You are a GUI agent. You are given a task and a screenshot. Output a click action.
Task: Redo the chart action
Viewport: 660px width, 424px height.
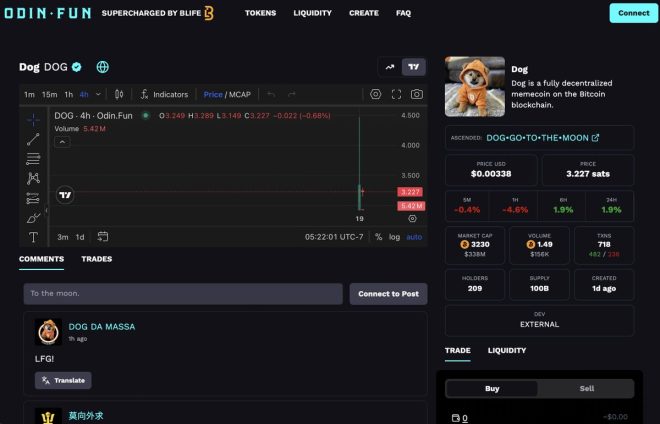pyautogui.click(x=292, y=94)
